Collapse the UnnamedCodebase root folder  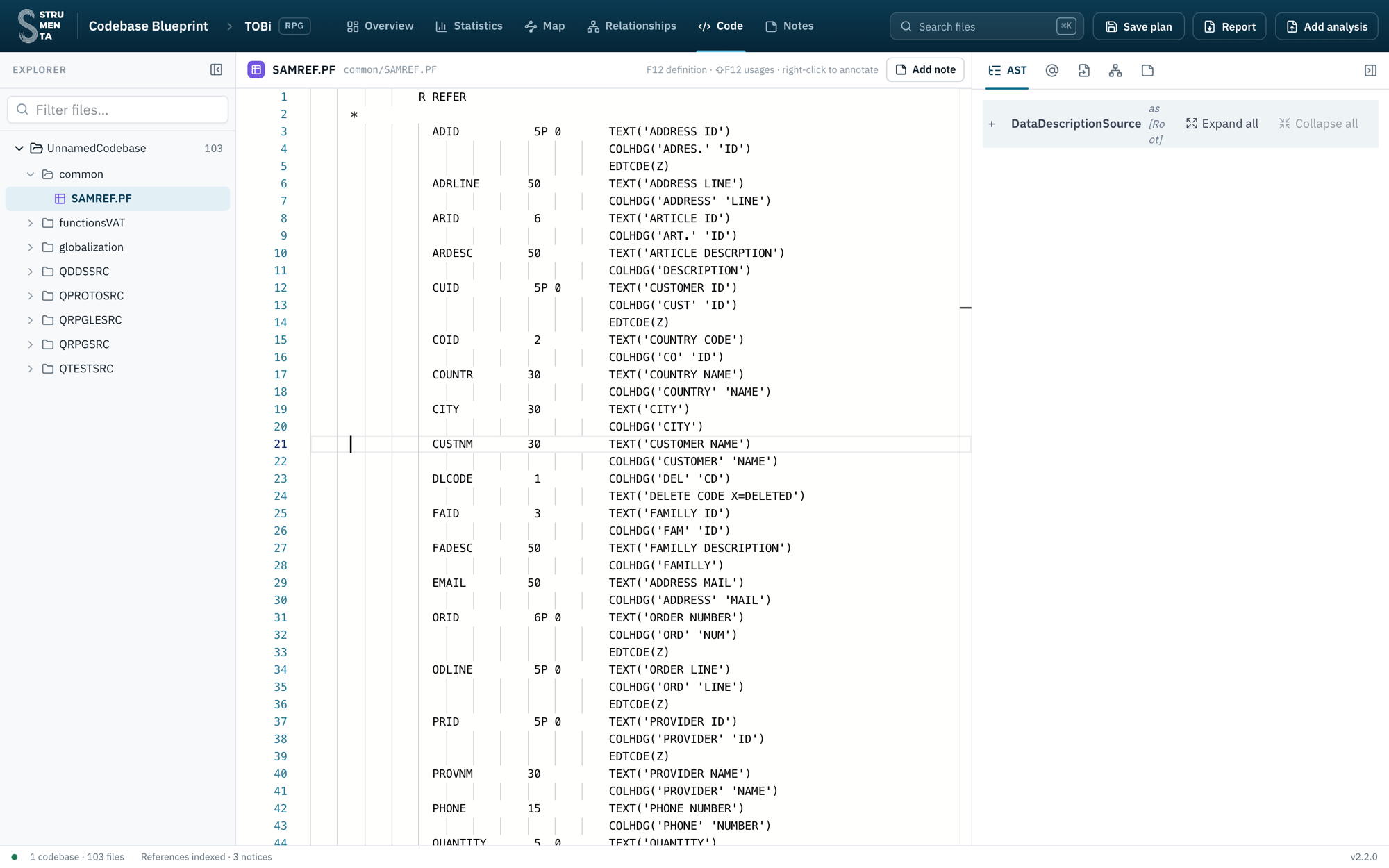pyautogui.click(x=19, y=149)
